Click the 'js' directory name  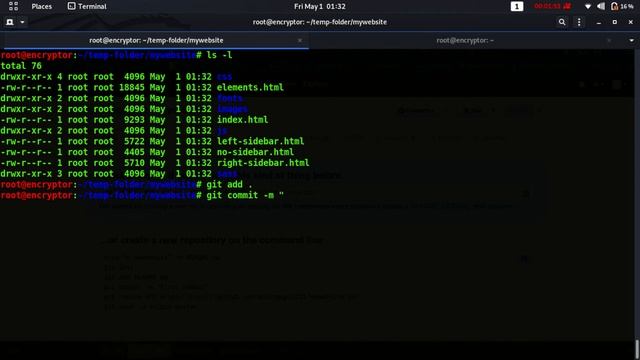point(222,131)
